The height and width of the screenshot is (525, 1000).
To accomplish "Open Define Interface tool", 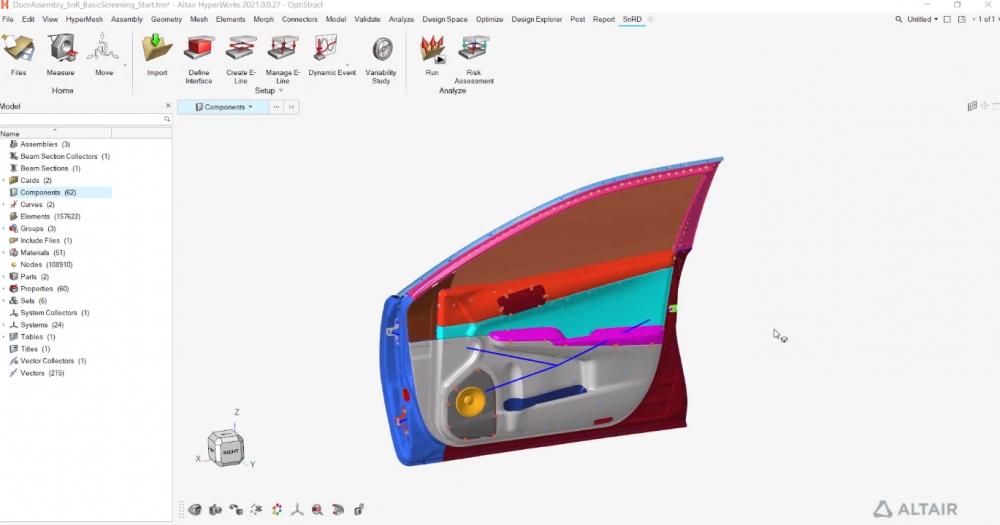I will pos(199,59).
